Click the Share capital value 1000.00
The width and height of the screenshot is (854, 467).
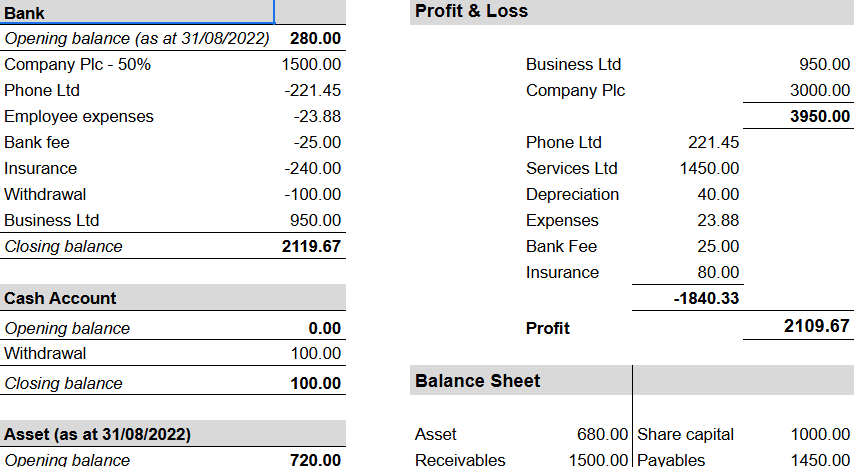click(798, 434)
